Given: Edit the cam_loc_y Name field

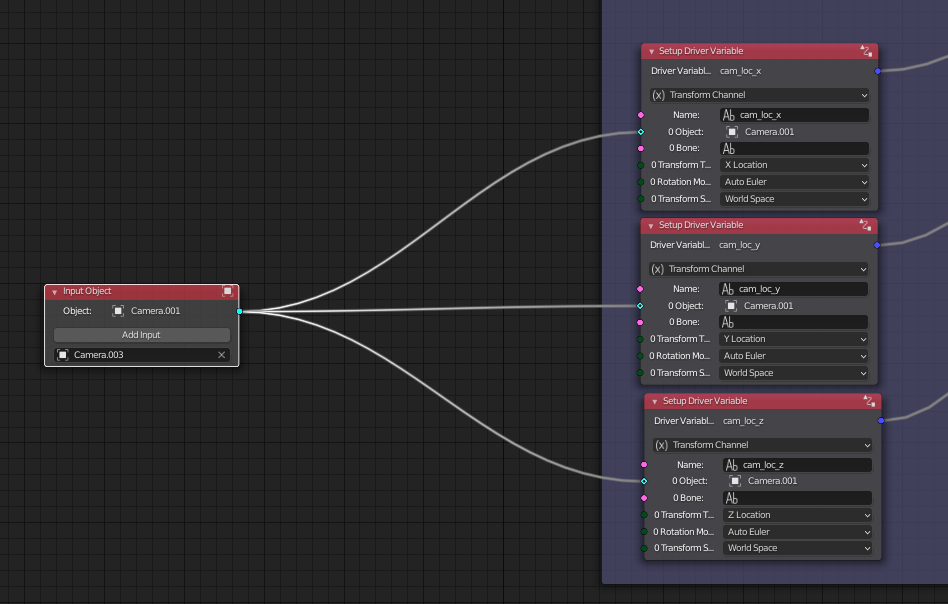Looking at the screenshot, I should pyautogui.click(x=793, y=289).
